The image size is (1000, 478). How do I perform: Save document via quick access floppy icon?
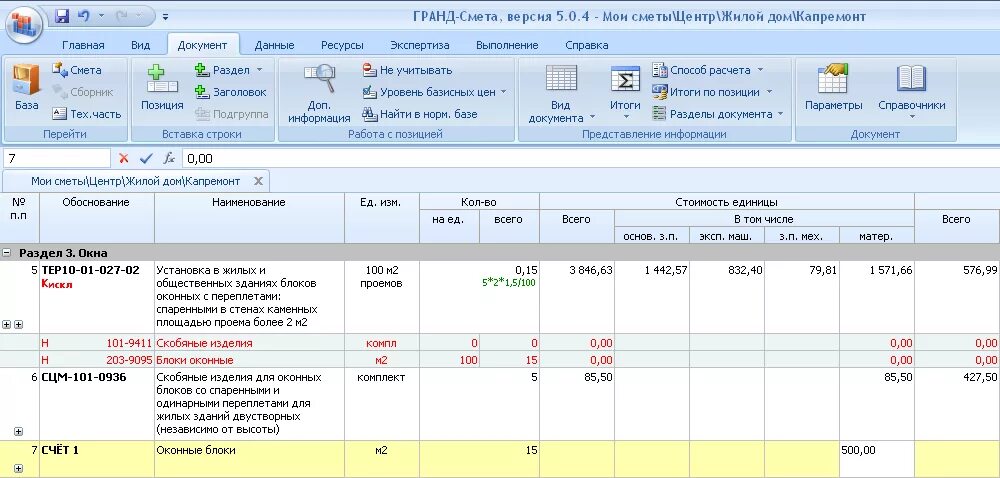tap(62, 17)
